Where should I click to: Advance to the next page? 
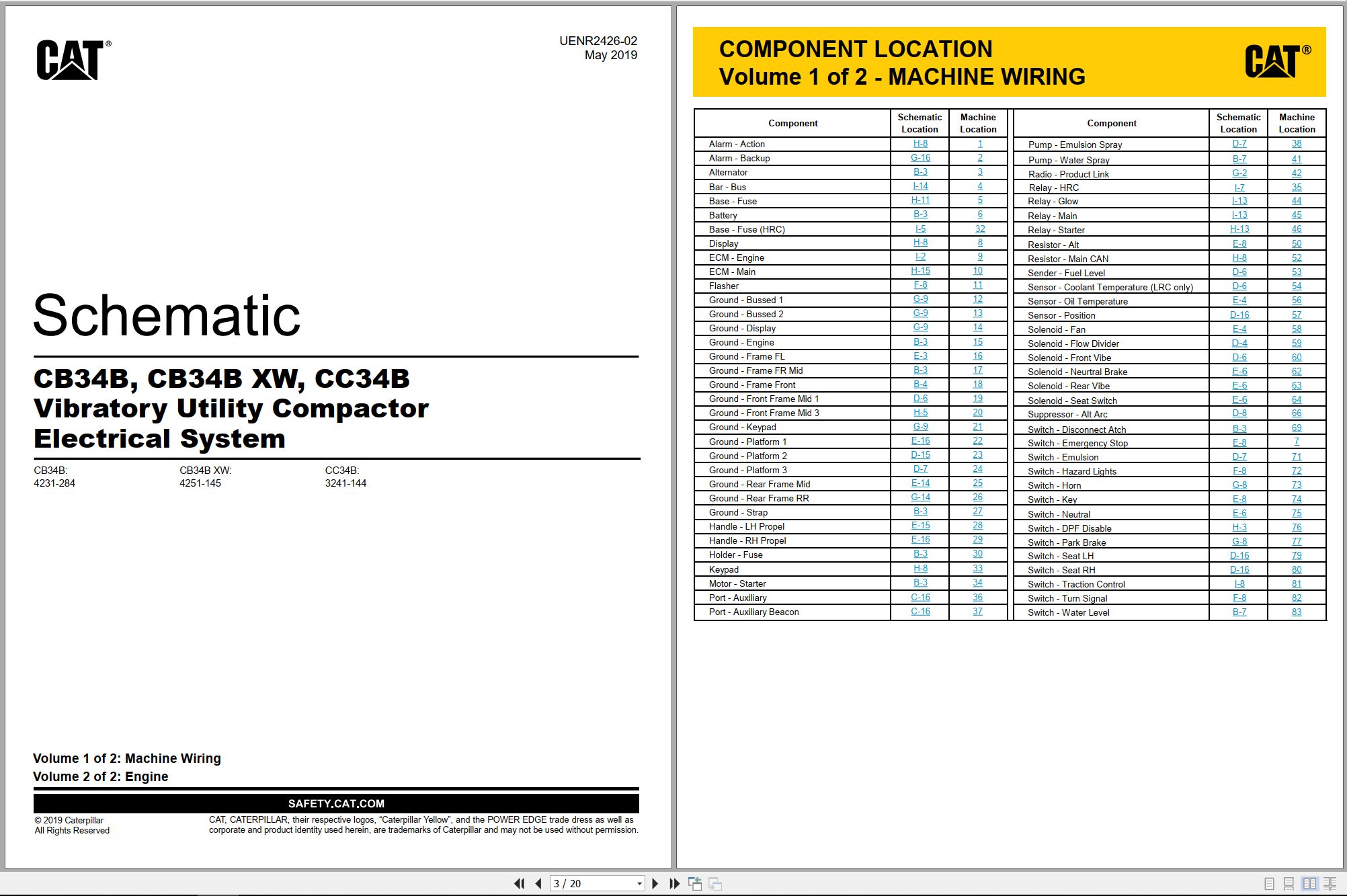655,883
